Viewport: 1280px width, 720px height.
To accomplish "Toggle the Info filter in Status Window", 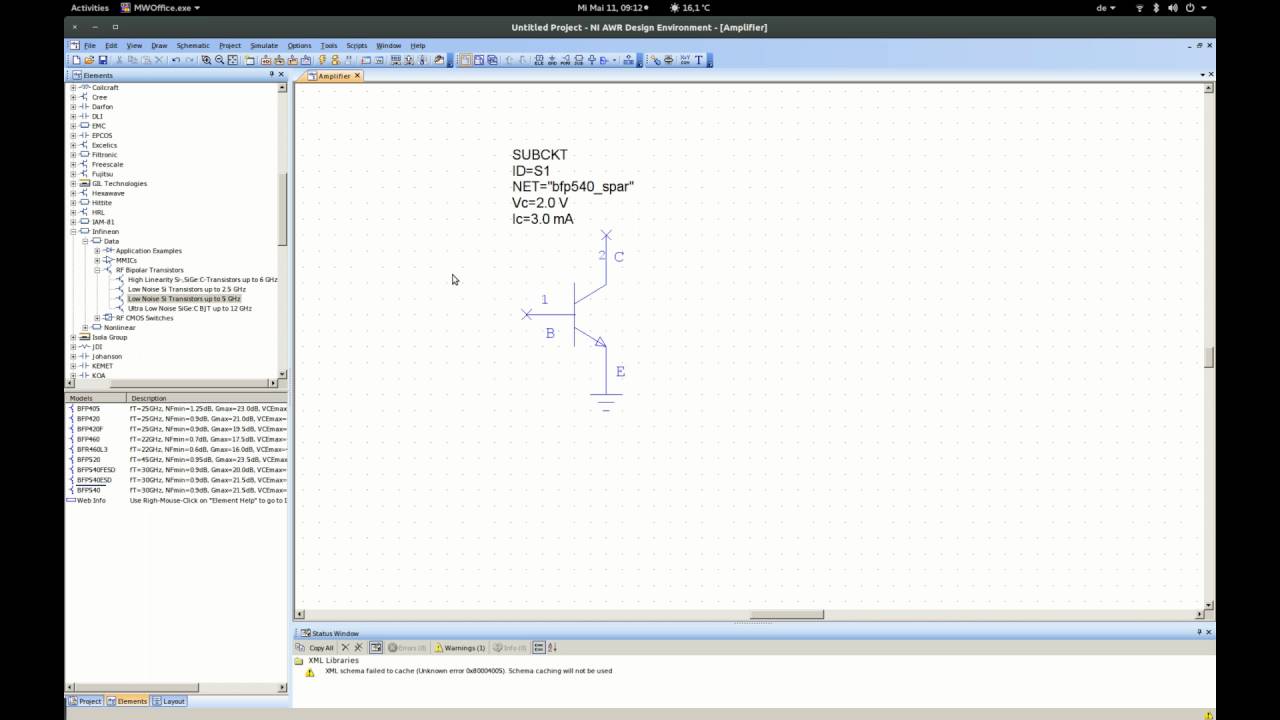I will 510,647.
